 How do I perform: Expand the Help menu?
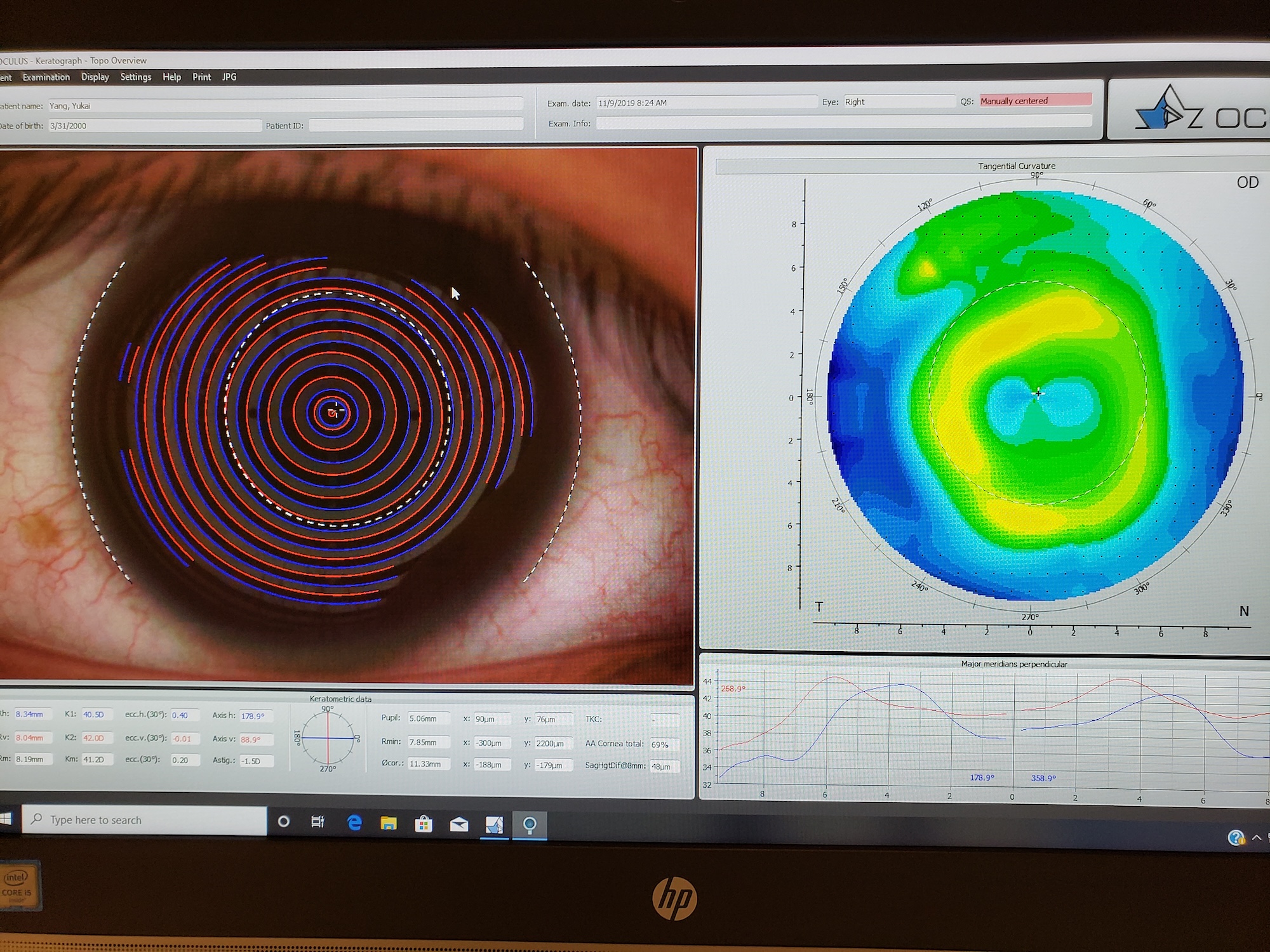(171, 77)
